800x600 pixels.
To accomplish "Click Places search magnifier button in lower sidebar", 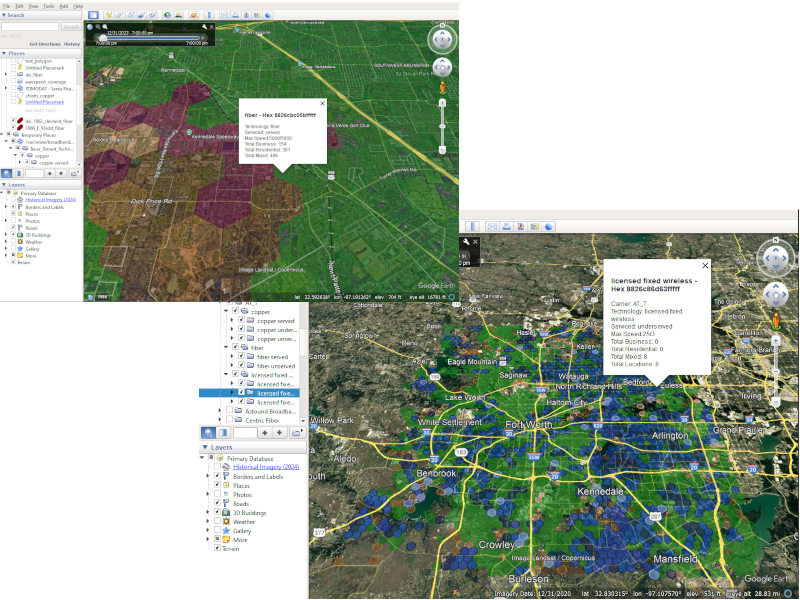I will click(x=209, y=433).
